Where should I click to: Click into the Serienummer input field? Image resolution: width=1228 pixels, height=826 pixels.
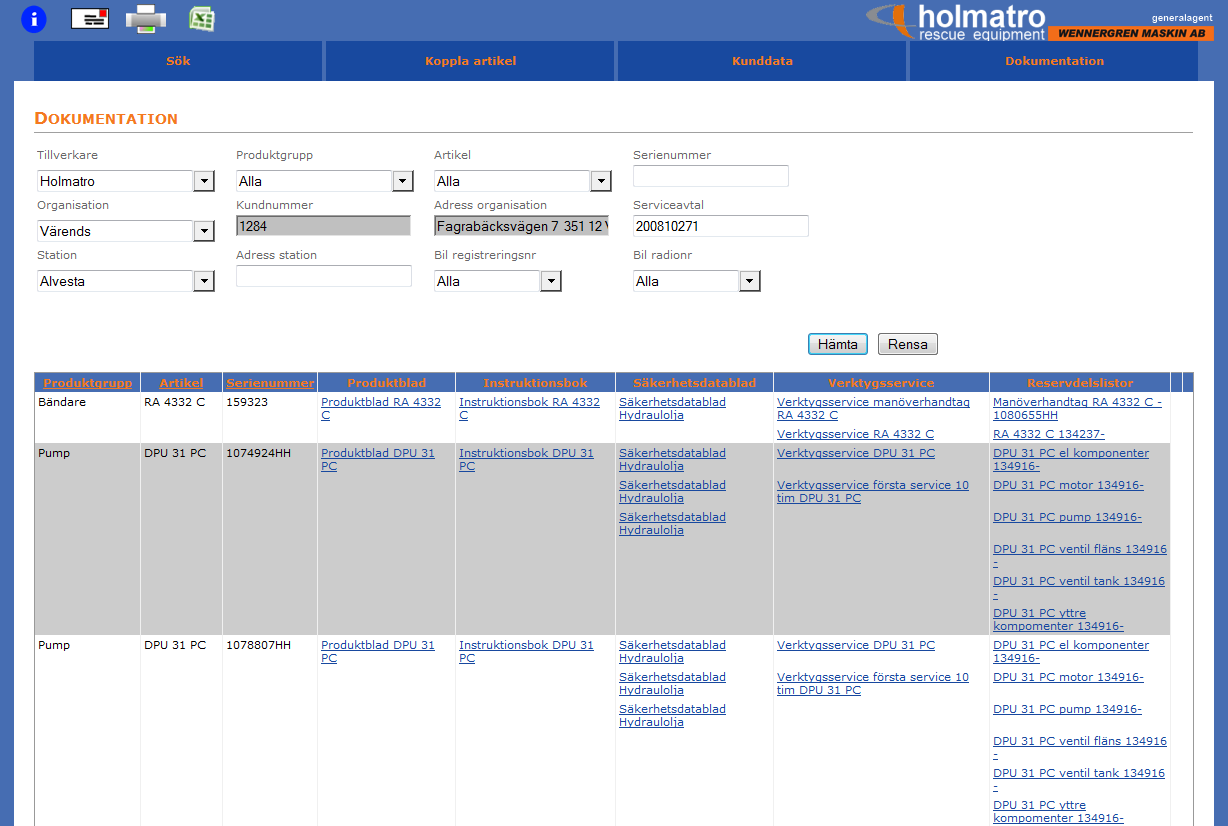click(710, 176)
